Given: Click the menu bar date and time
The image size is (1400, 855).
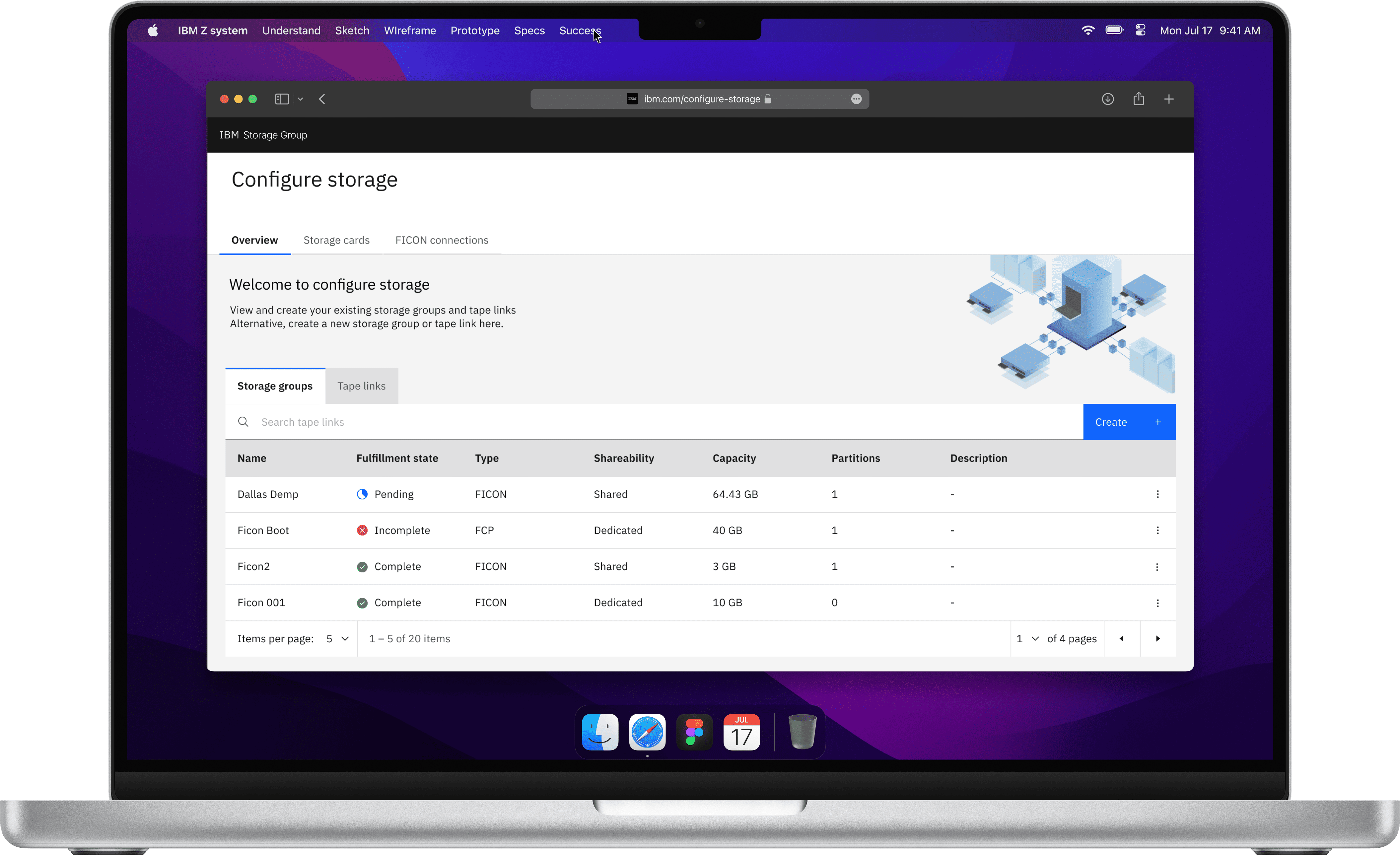Looking at the screenshot, I should click(1210, 30).
